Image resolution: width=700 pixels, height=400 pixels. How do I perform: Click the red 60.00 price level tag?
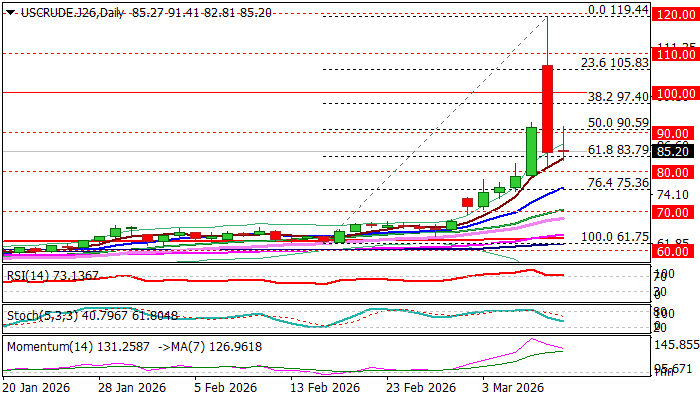click(670, 252)
